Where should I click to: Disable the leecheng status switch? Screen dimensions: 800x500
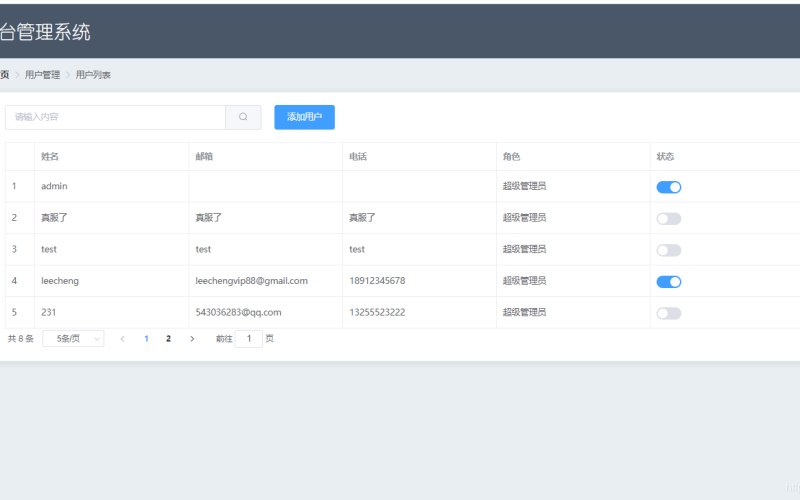point(668,282)
